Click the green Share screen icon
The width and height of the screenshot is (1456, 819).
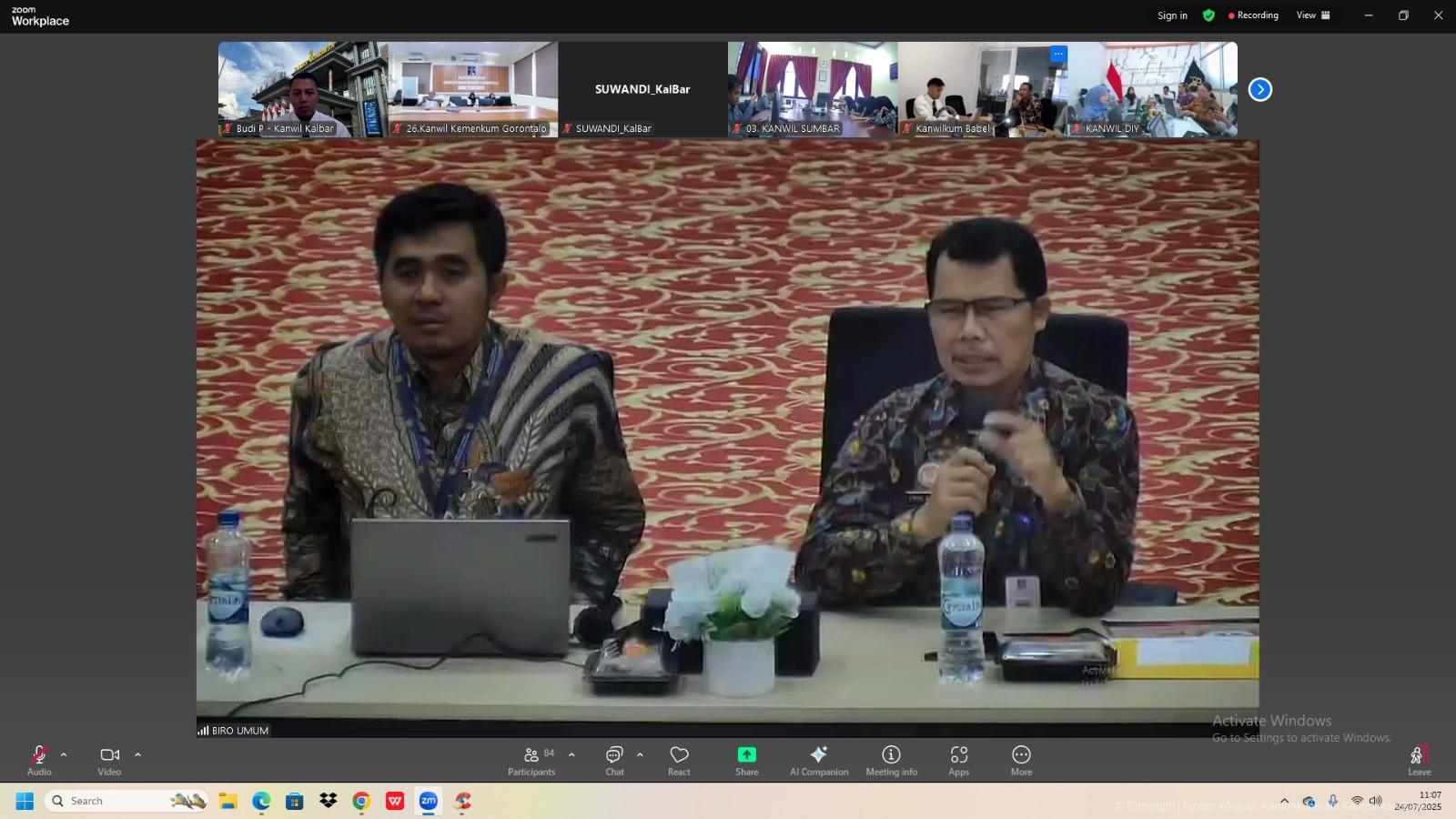tap(746, 755)
